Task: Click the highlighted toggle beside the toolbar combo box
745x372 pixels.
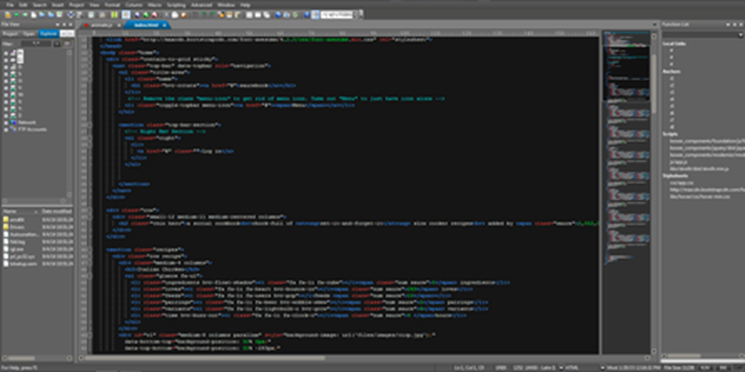Action: tap(315, 15)
